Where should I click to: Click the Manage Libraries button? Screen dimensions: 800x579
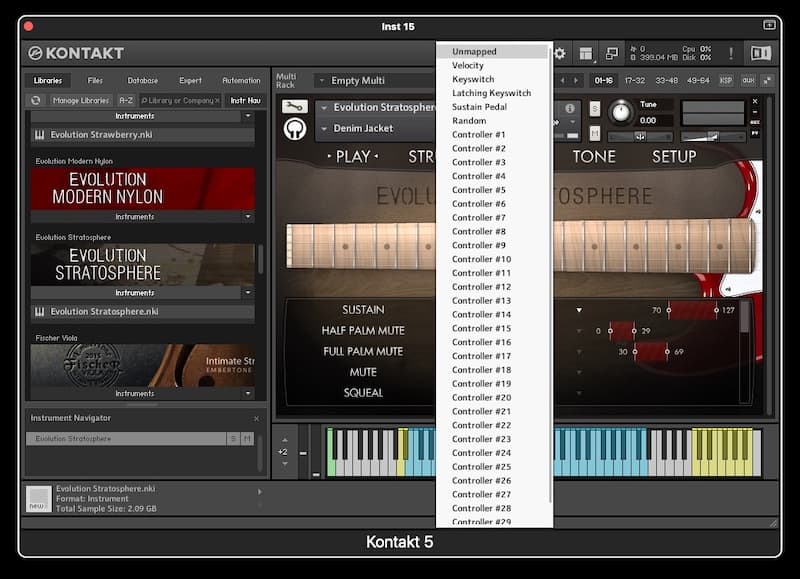point(81,100)
